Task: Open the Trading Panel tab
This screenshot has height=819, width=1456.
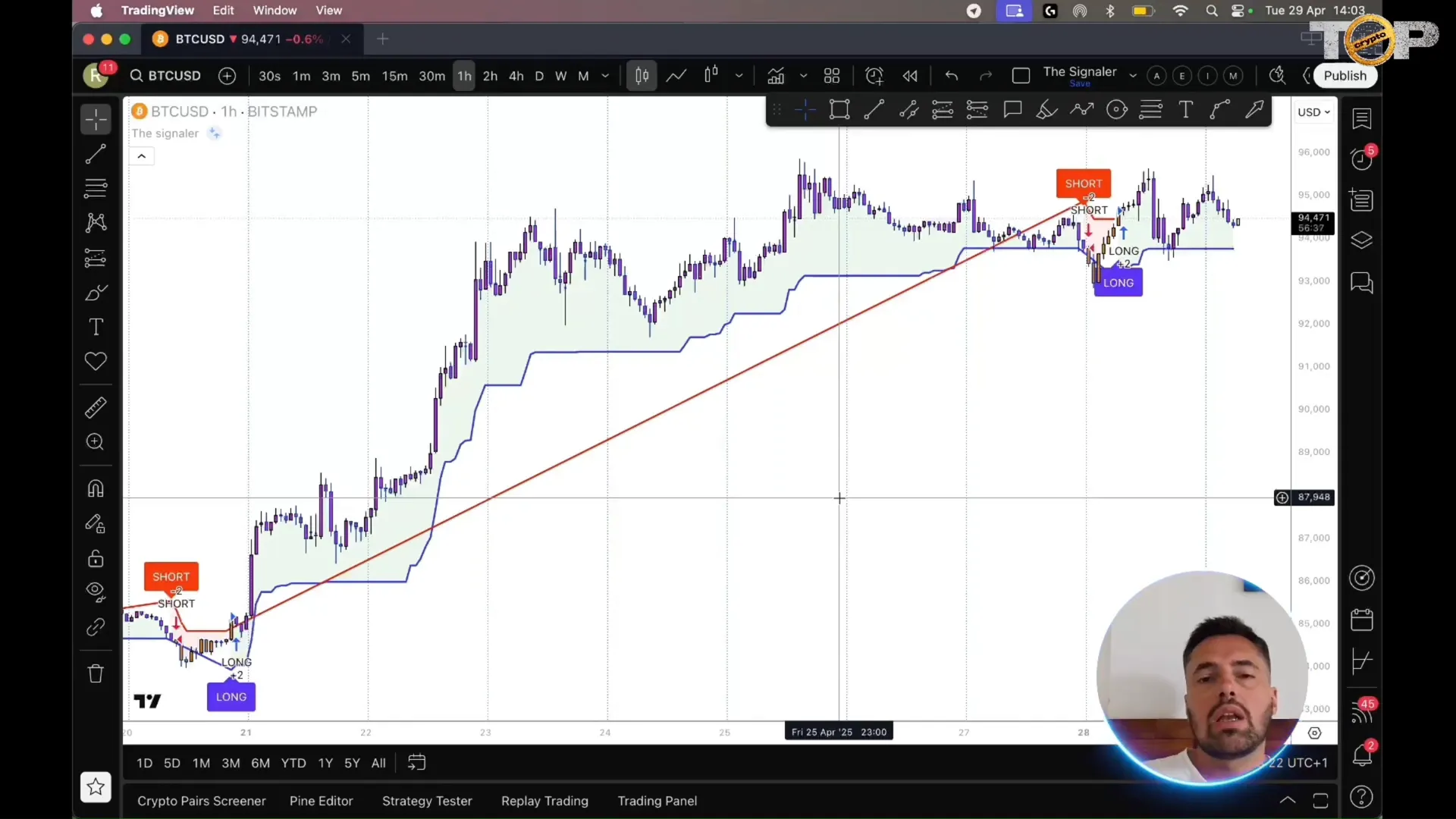Action: [657, 801]
